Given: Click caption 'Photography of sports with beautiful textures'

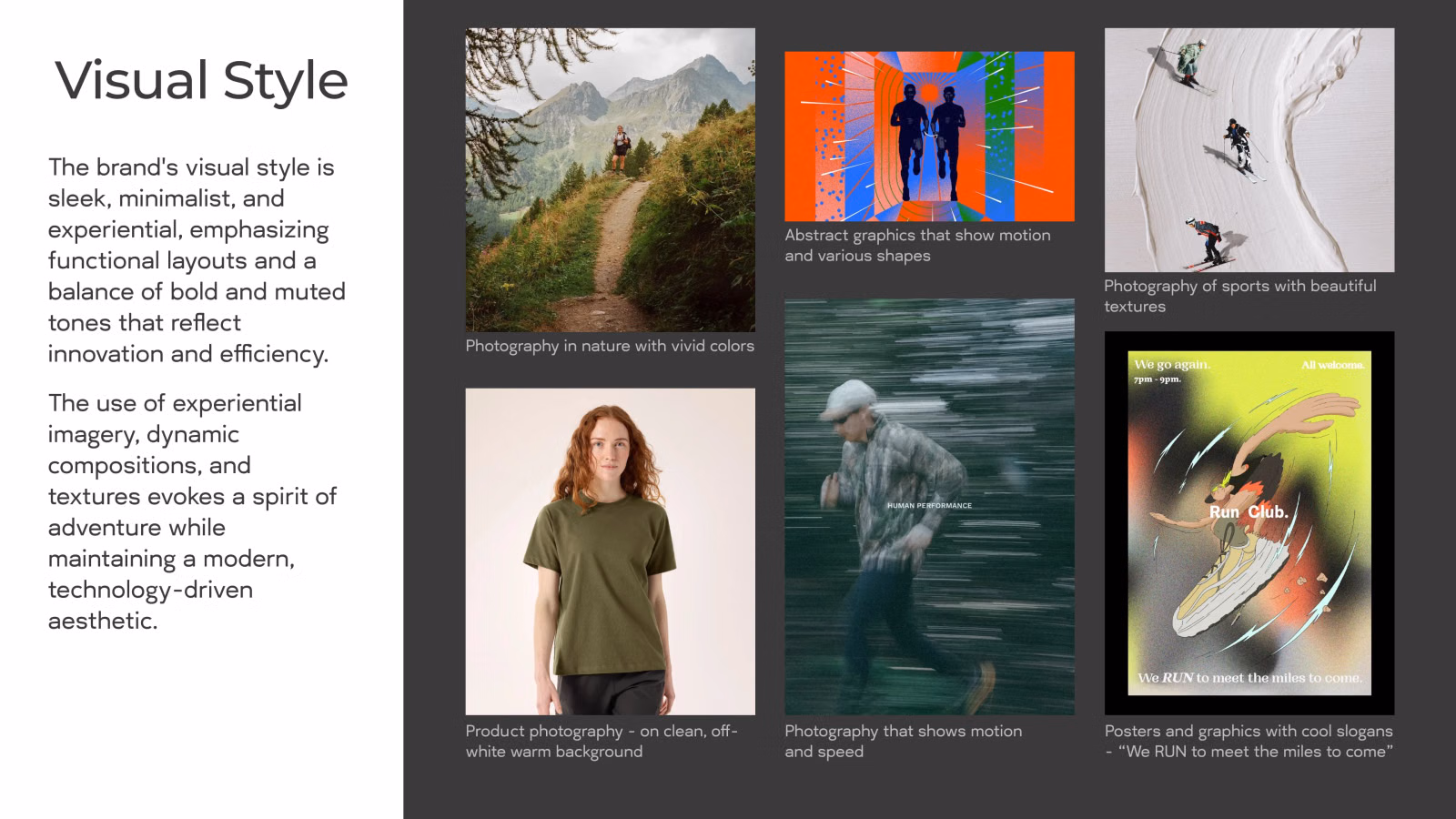Looking at the screenshot, I should (1240, 296).
